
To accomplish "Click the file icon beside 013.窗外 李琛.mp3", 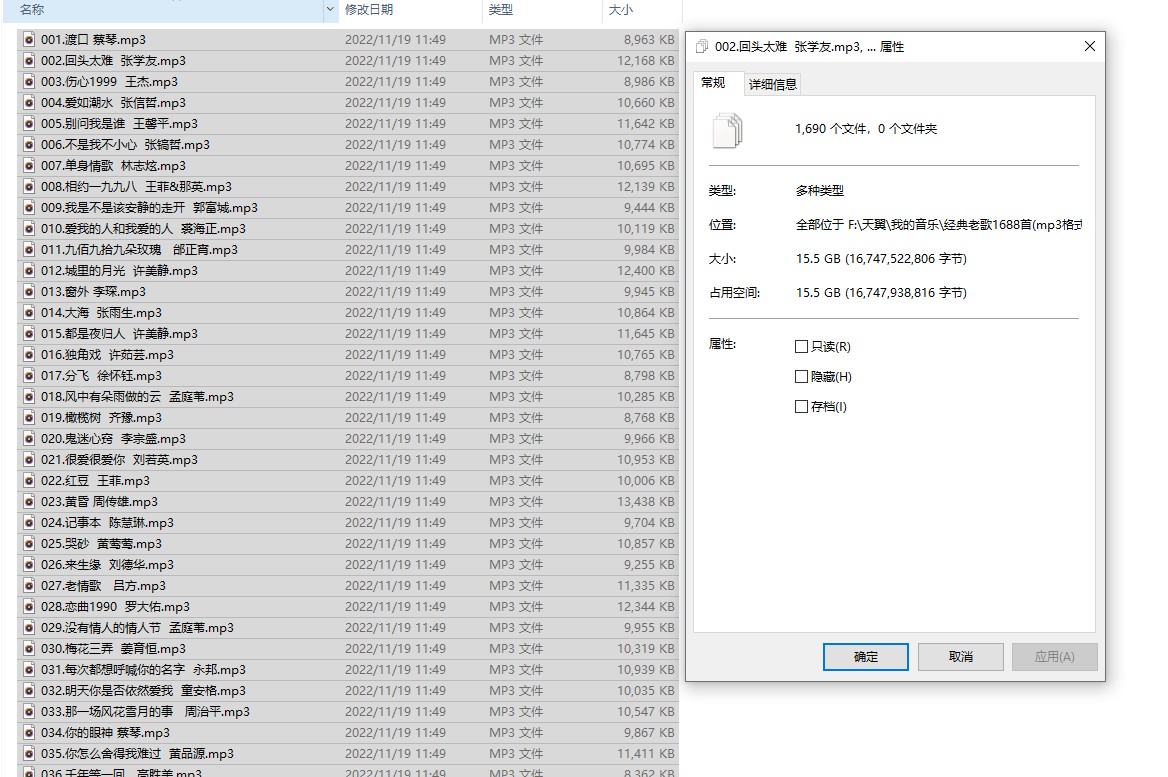I will (29, 291).
